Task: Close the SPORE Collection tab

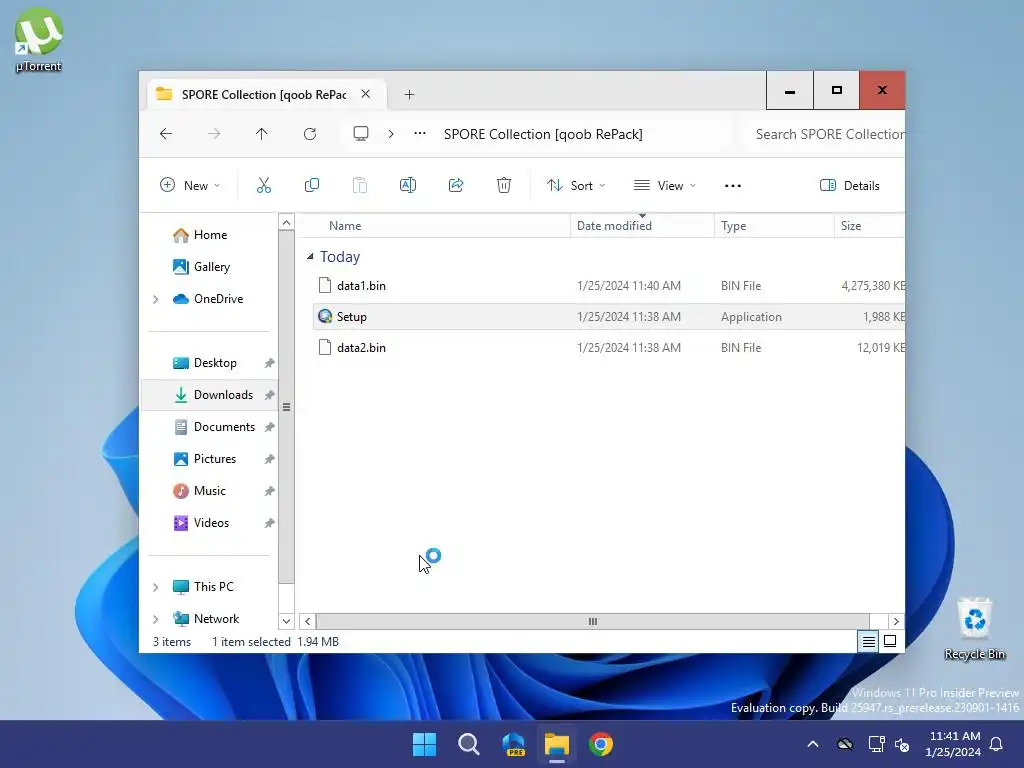Action: 366,94
